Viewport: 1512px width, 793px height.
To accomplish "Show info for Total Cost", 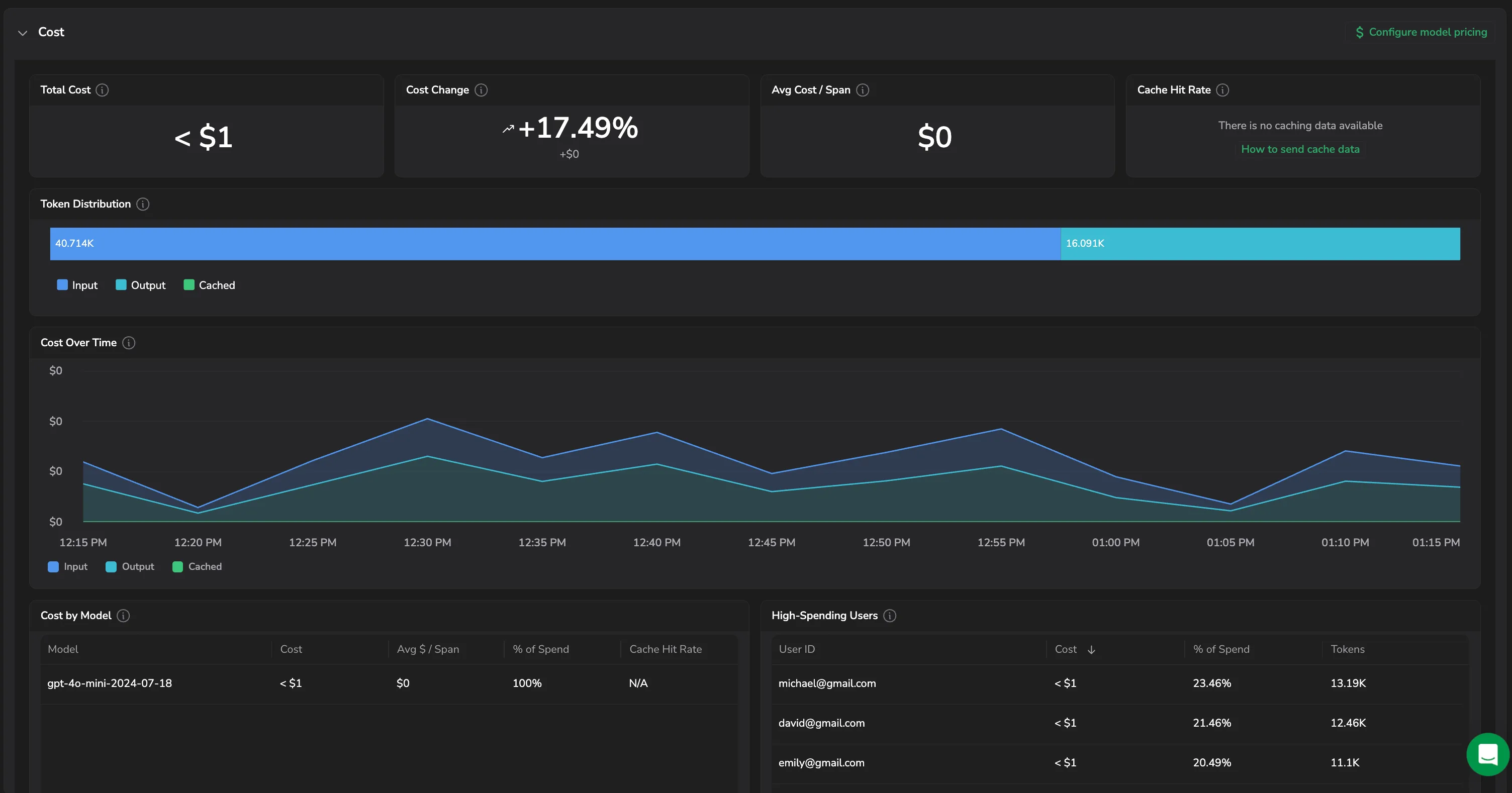I will [102, 90].
